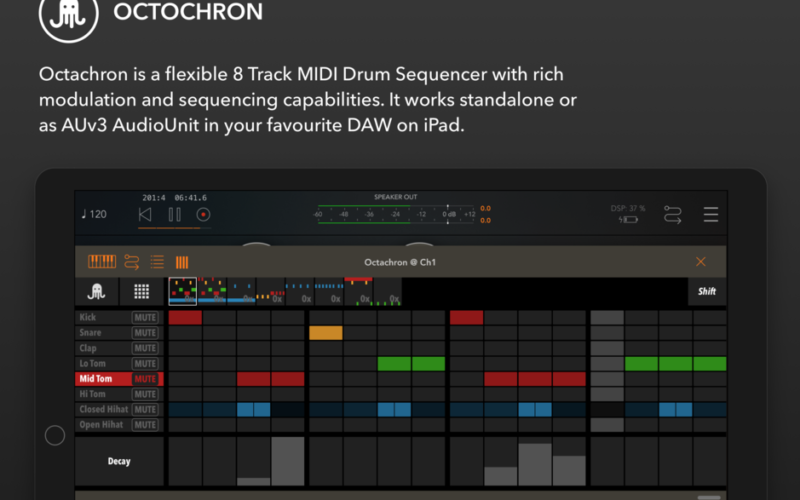Select the third pattern thumbnail
800x500 pixels.
(241, 291)
